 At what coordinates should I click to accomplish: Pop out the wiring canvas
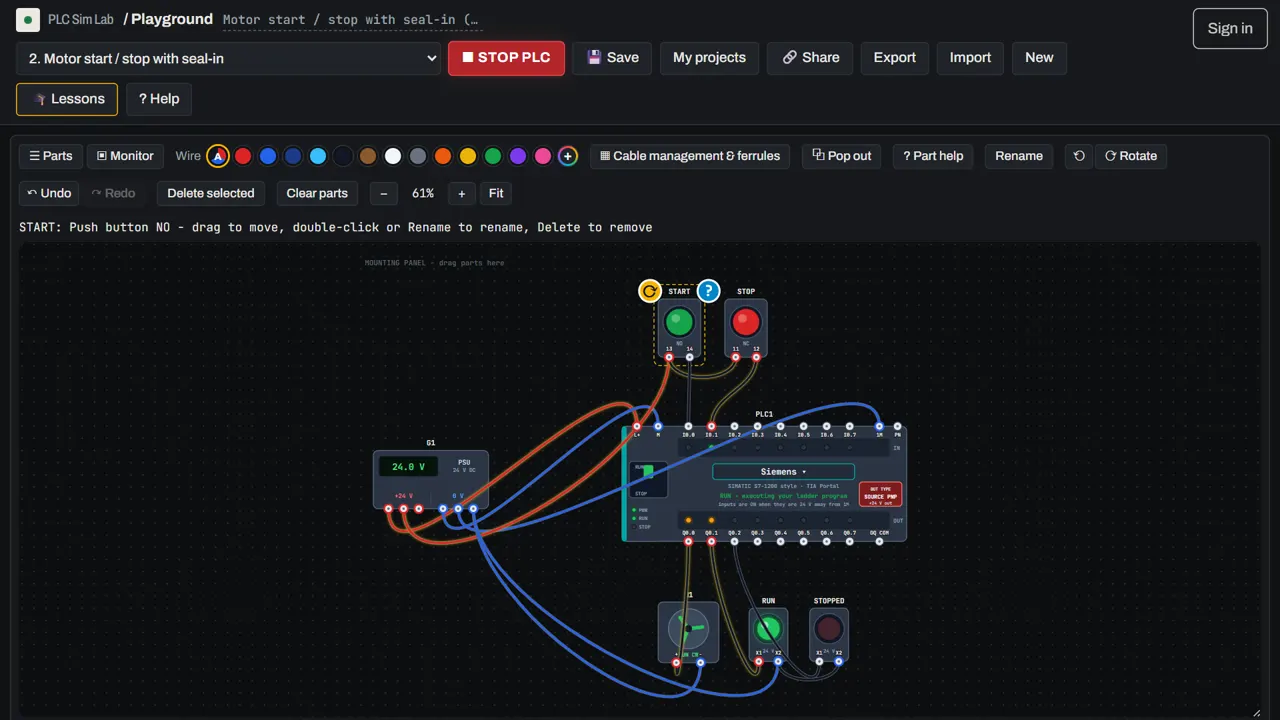click(x=842, y=156)
